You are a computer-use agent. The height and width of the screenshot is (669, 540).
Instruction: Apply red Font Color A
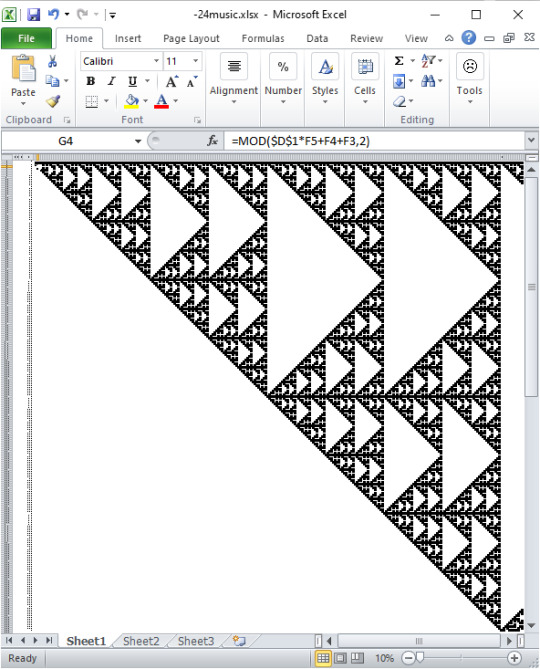(x=161, y=102)
